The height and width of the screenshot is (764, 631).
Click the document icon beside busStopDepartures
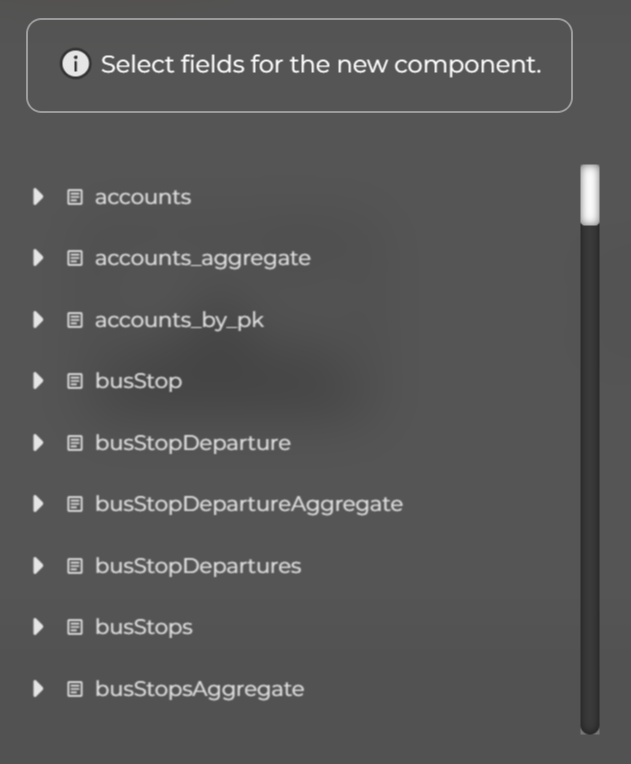pos(75,566)
